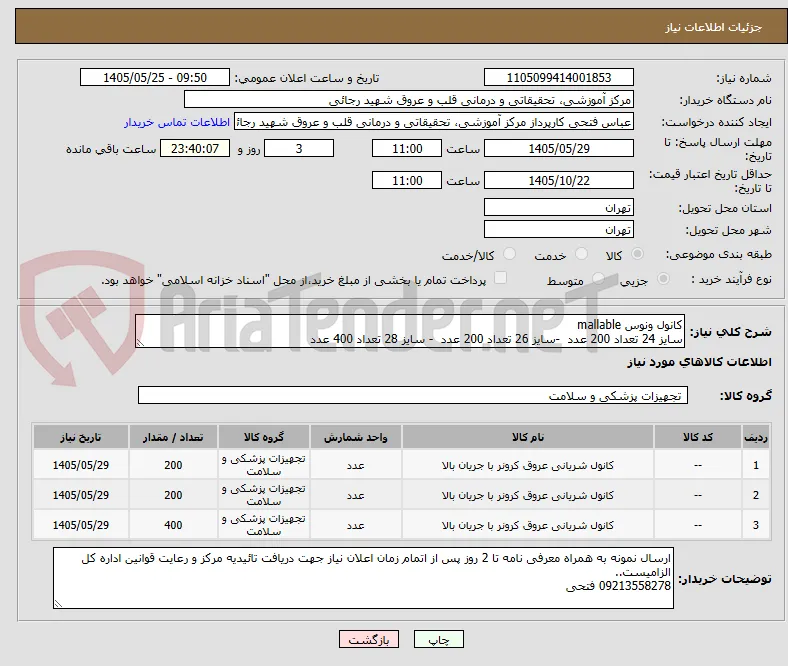Viewport: 788px width, 666px height.
Task: Click the need number field 1105099414001853
Action: click(558, 77)
